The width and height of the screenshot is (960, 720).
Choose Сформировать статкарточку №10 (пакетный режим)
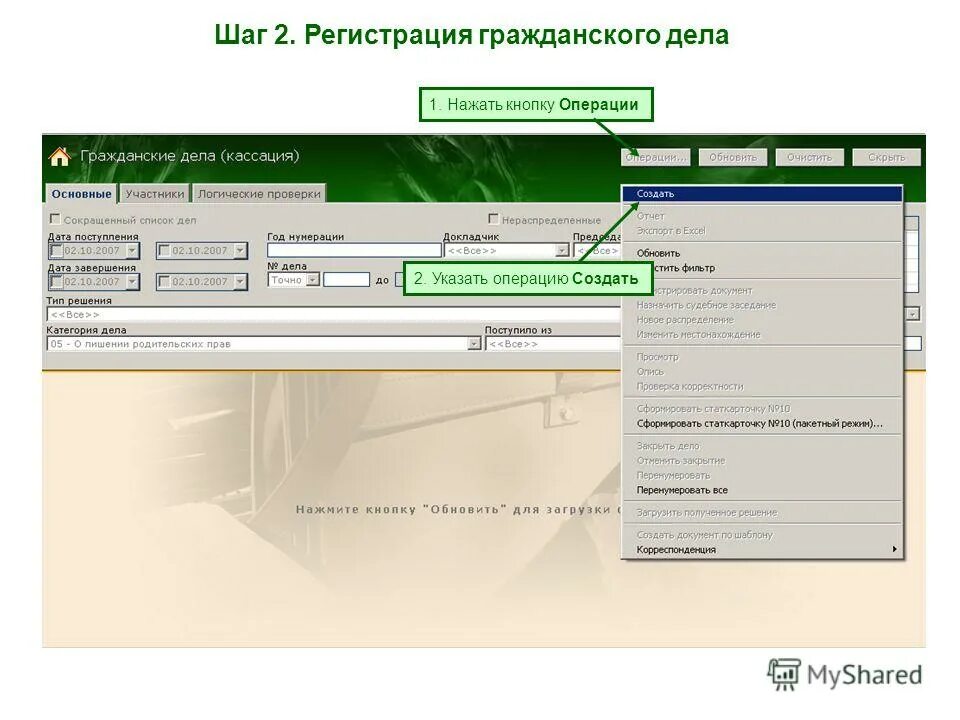coord(762,424)
